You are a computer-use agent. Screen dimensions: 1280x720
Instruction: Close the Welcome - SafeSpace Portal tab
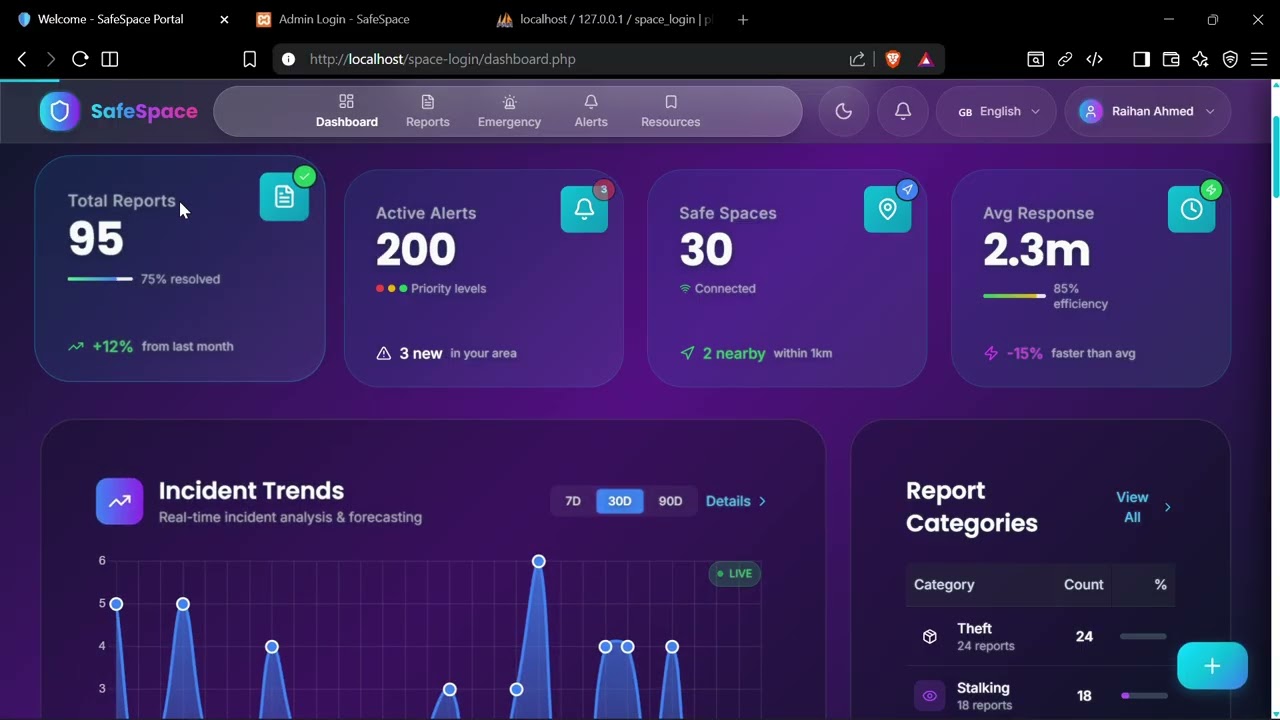point(224,19)
